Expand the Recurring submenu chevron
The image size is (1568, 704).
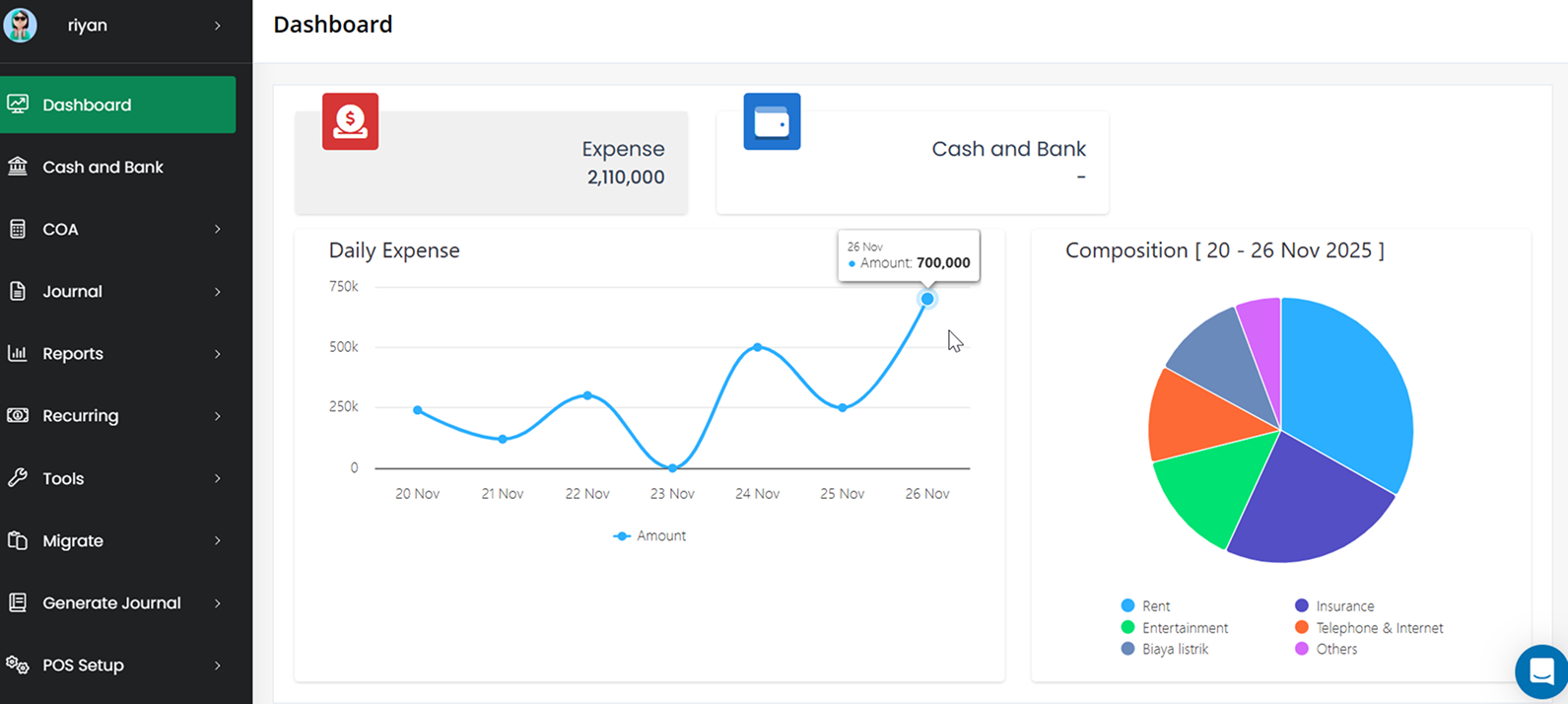[218, 416]
